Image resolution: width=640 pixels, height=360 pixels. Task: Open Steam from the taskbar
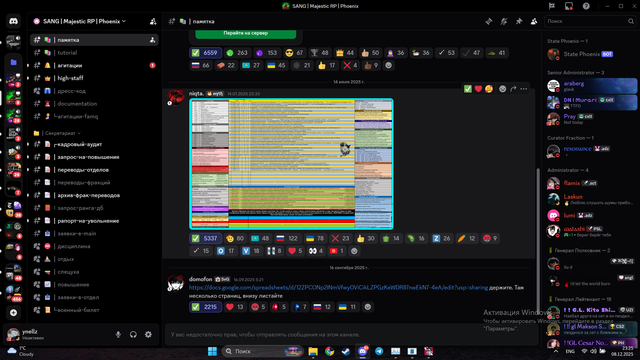(x=346, y=351)
